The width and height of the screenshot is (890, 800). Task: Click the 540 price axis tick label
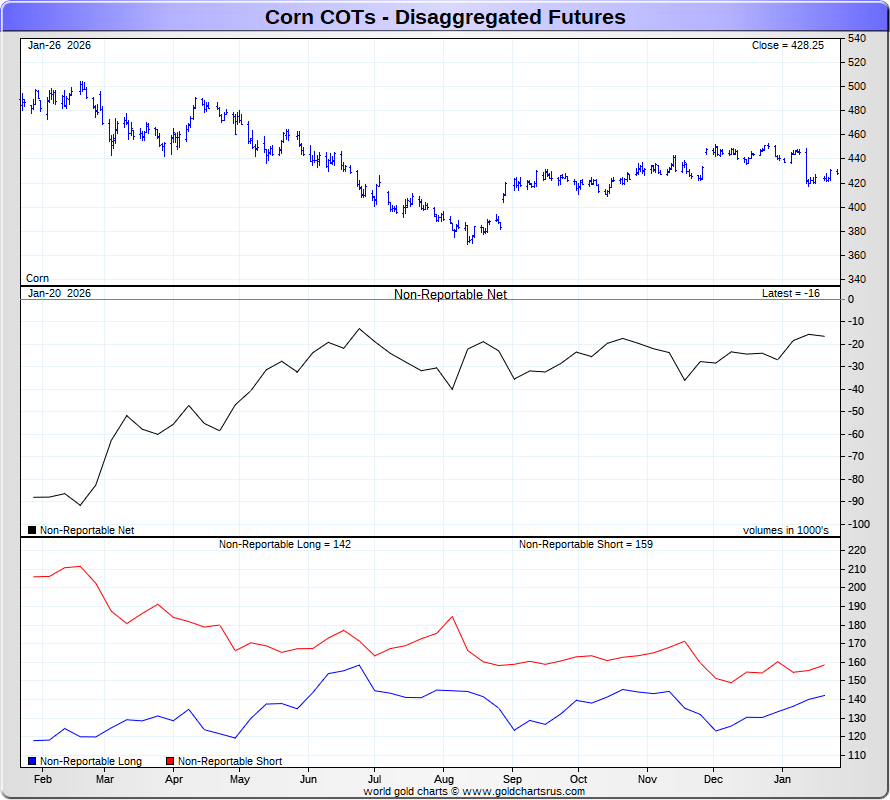[857, 39]
